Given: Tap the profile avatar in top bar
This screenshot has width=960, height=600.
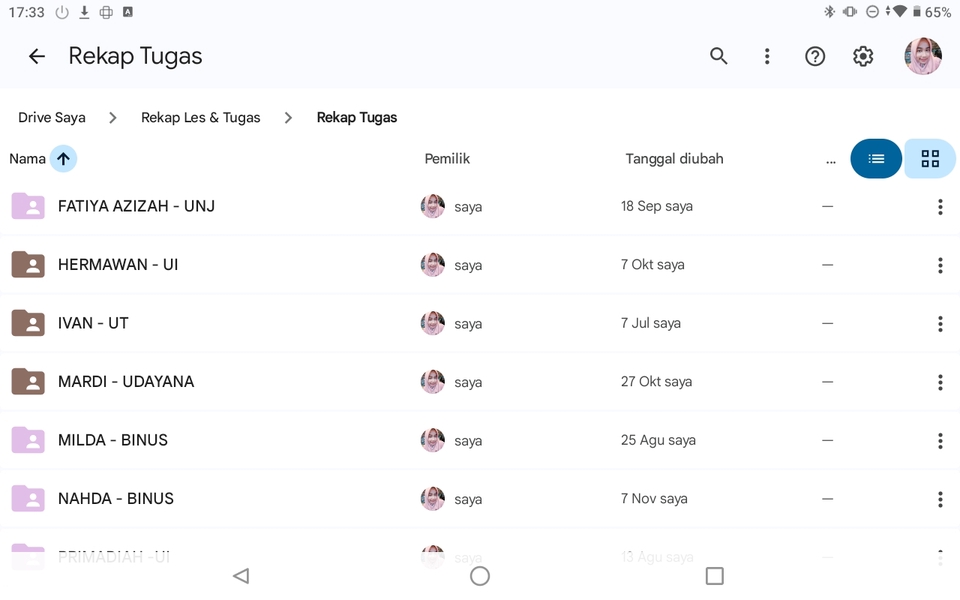Looking at the screenshot, I should pyautogui.click(x=922, y=57).
